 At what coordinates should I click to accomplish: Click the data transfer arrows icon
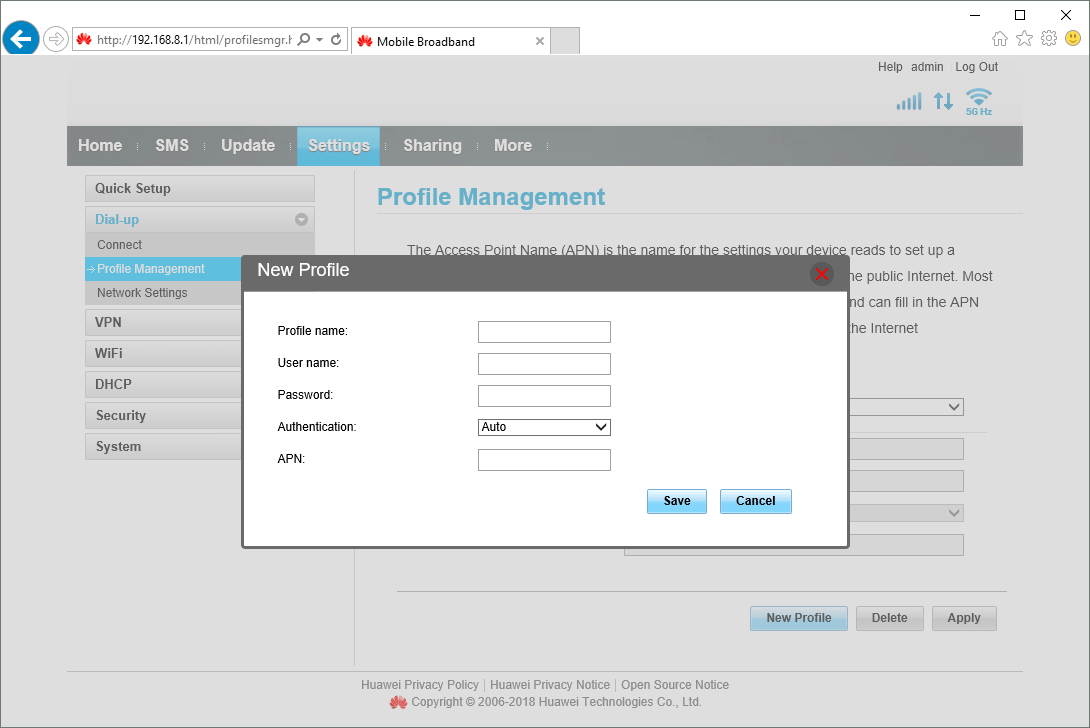point(943,101)
